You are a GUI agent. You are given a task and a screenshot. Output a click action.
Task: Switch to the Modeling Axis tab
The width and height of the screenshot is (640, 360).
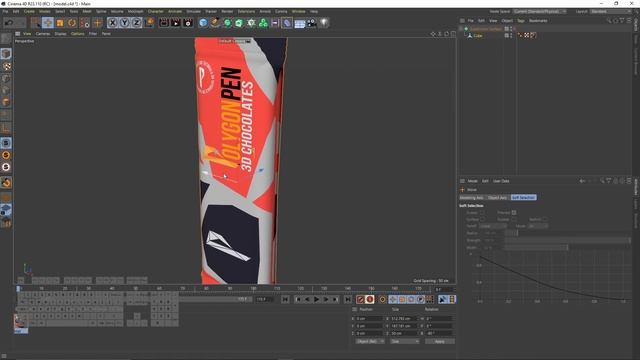pyautogui.click(x=472, y=198)
